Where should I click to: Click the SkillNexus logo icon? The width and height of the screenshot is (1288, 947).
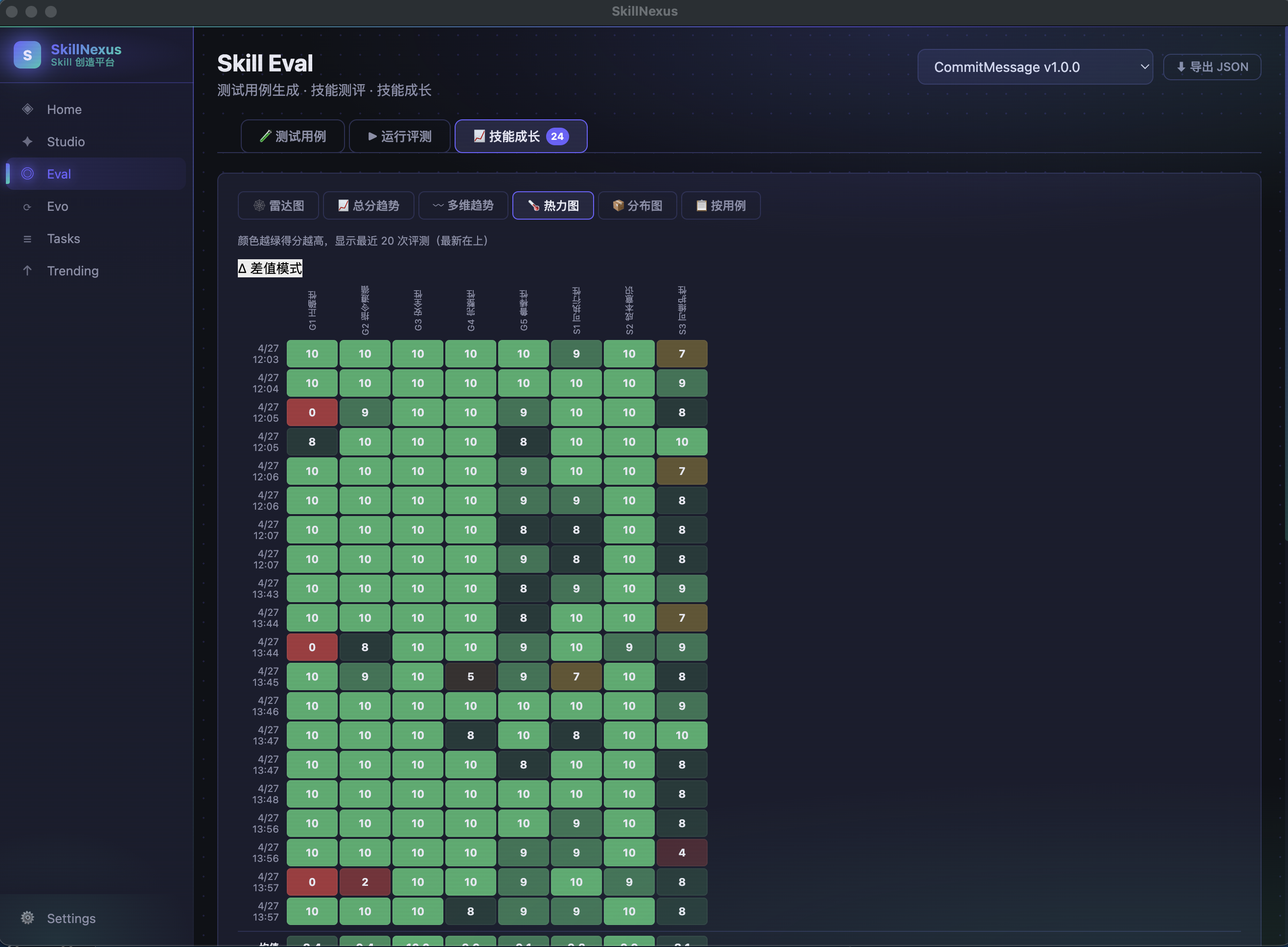tap(27, 55)
